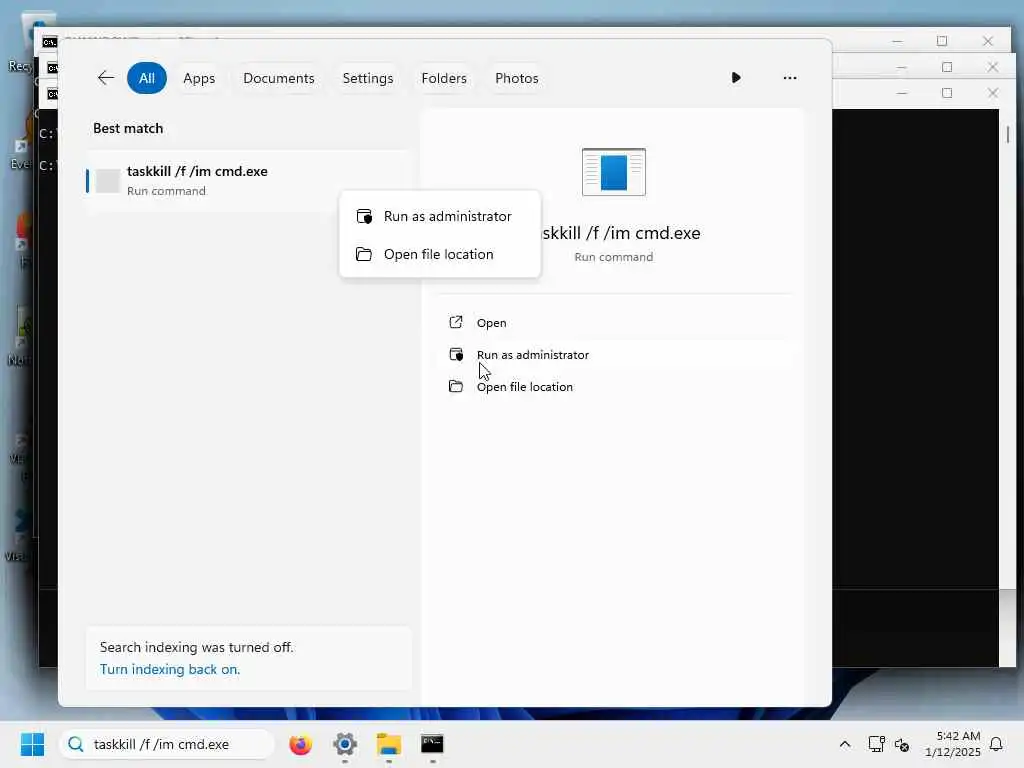1024x768 pixels.
Task: Show more filters with the arrow icon
Action: [736, 78]
